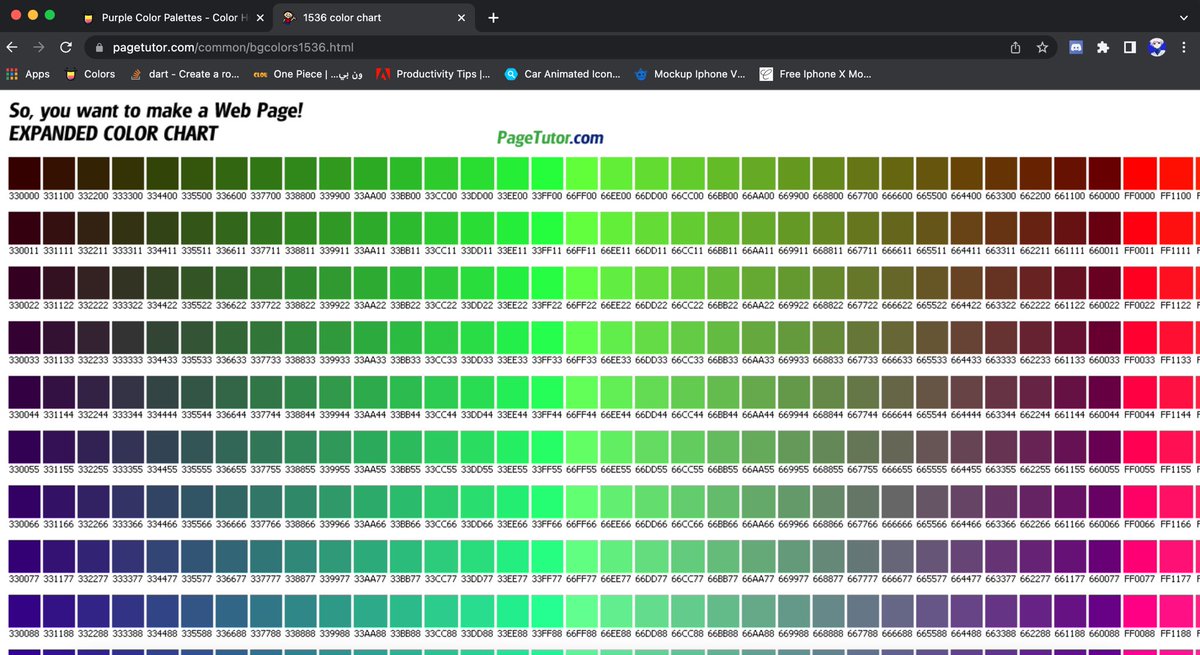Click the 335511 color swatch

pyautogui.click(x=198, y=227)
